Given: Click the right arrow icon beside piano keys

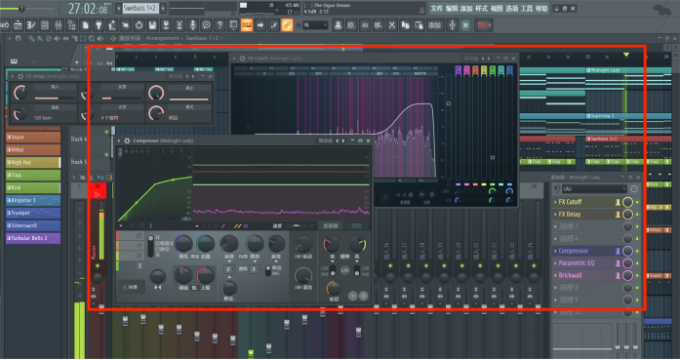Looking at the screenshot, I should pos(260,25).
